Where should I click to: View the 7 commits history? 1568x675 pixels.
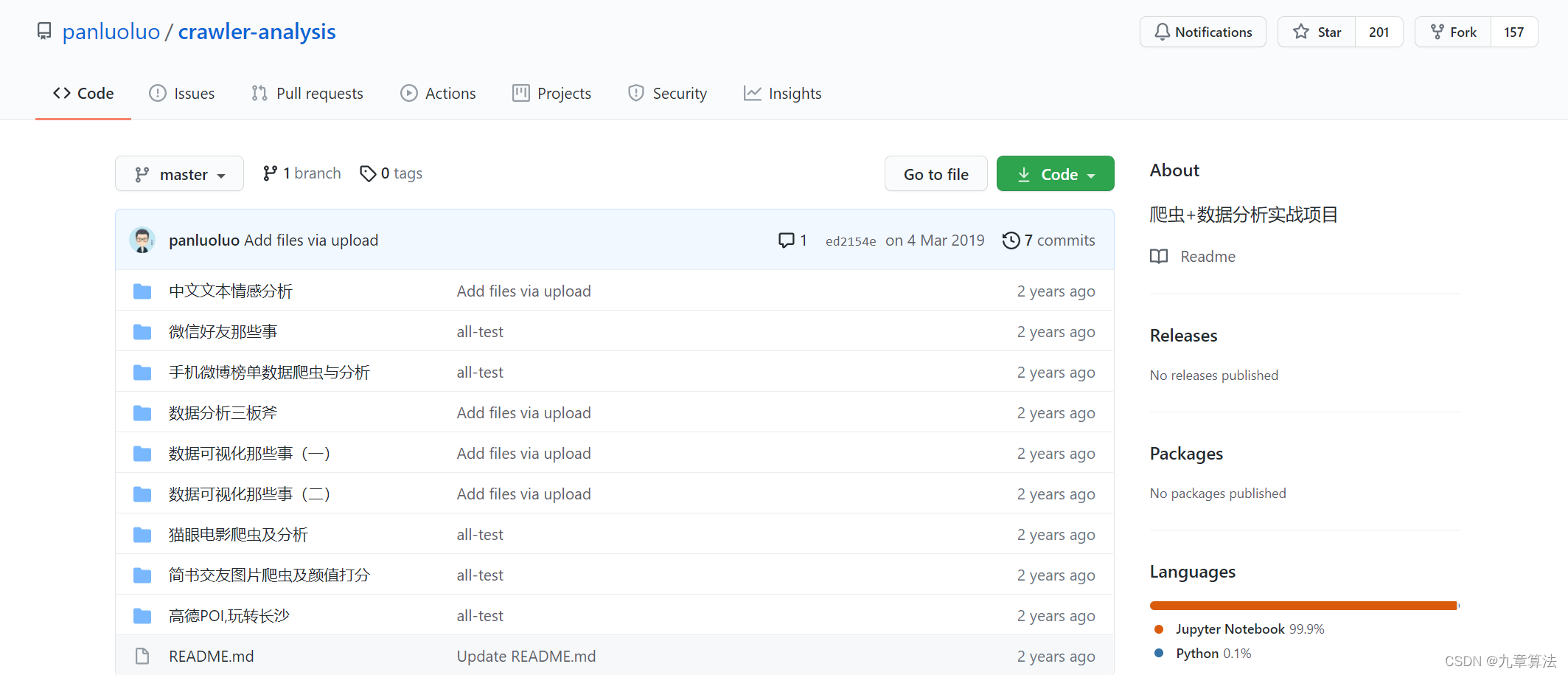coord(1049,240)
